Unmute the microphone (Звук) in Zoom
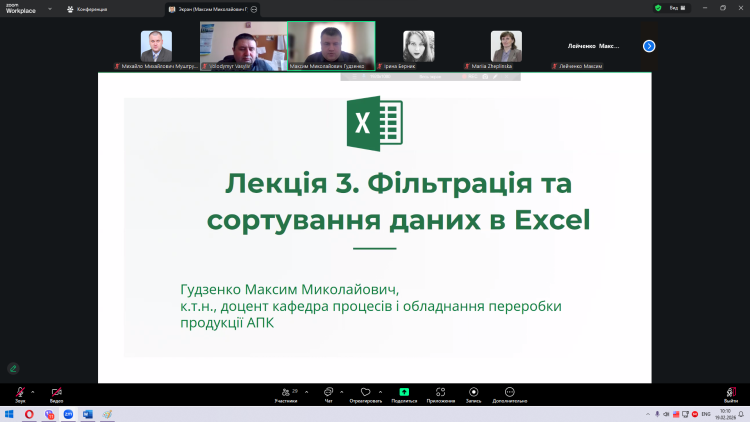The height and width of the screenshot is (422, 750). tap(19, 393)
